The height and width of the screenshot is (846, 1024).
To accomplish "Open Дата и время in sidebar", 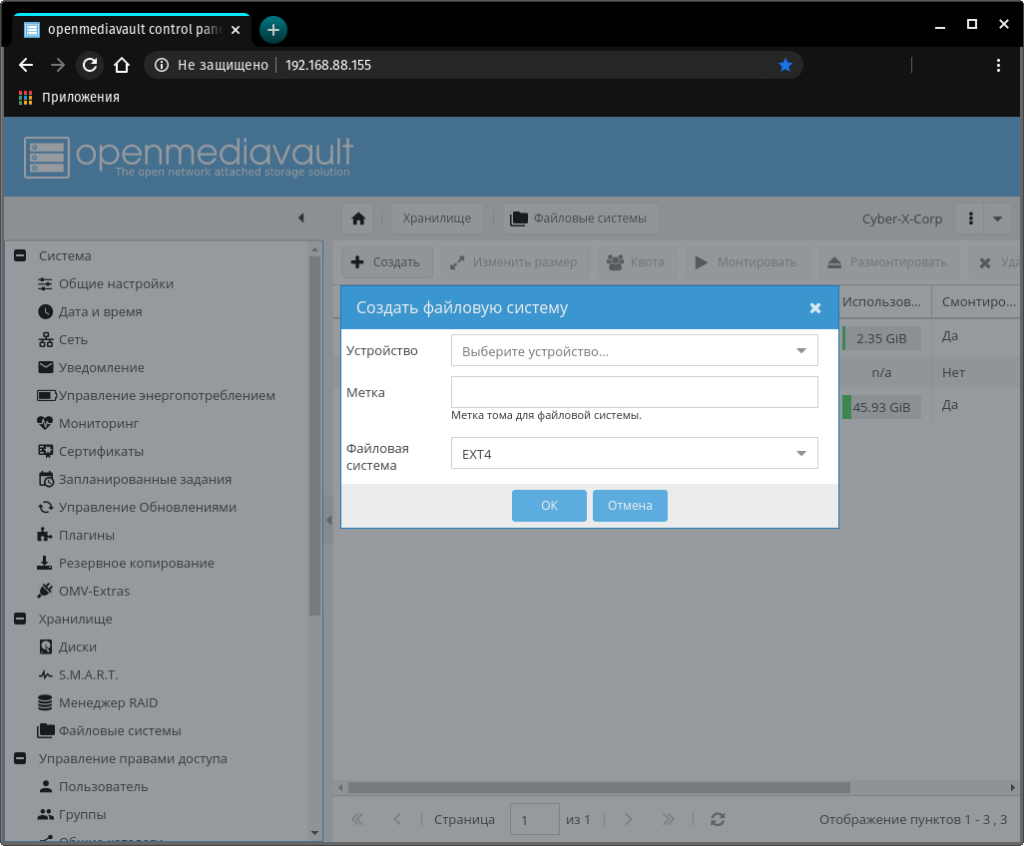I will [100, 312].
